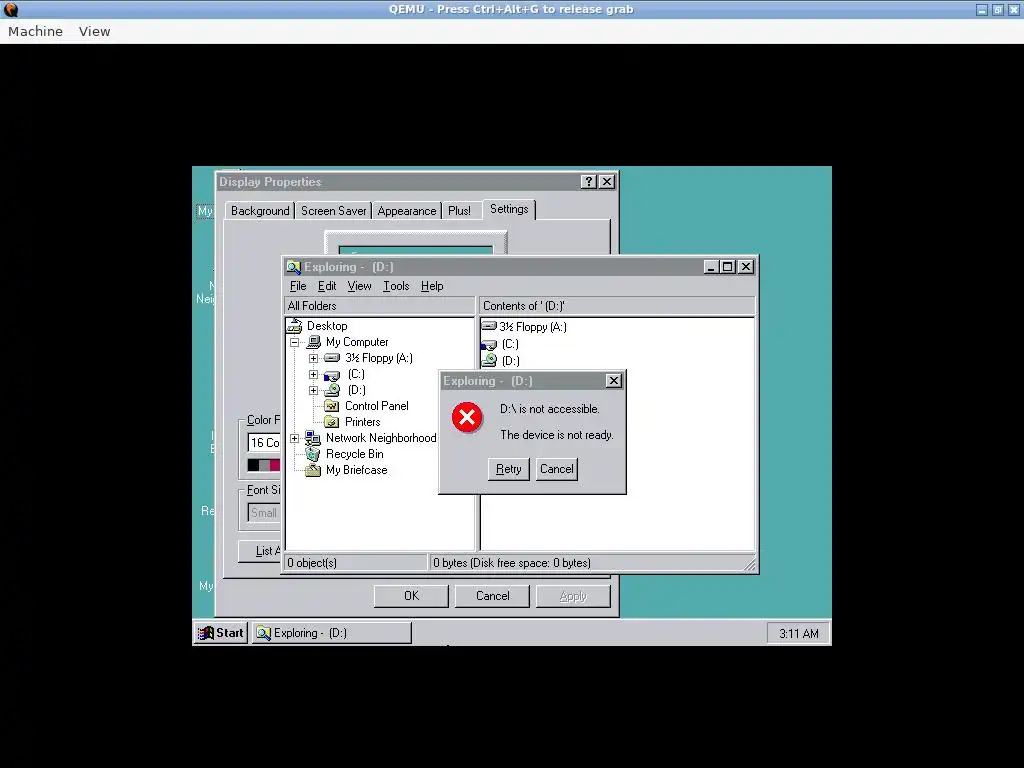Select the My Computer icon in tree
The image size is (1024, 768).
pos(314,342)
